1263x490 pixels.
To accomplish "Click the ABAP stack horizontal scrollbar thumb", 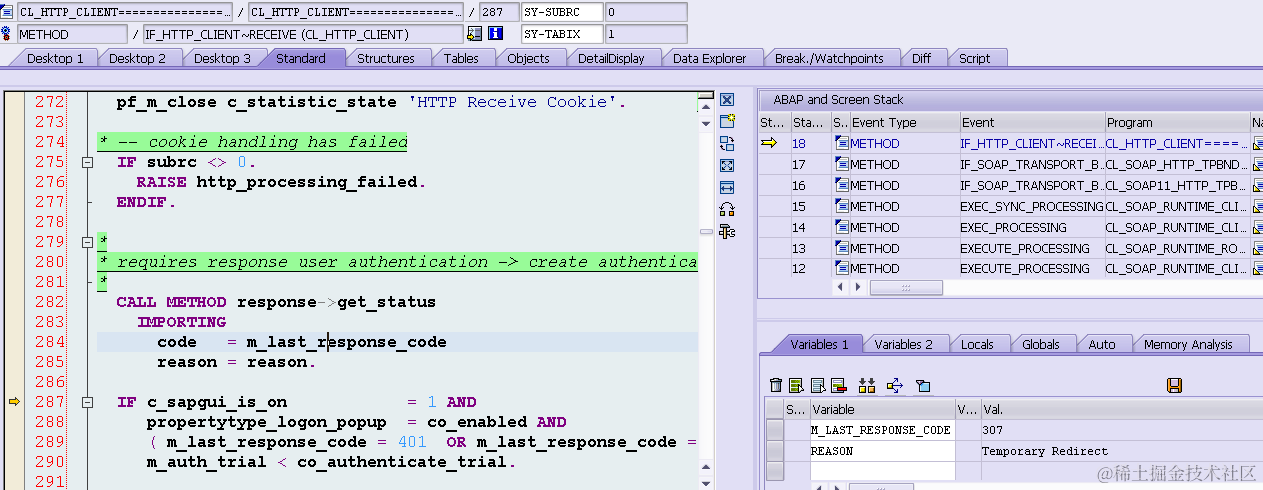I will 906,288.
